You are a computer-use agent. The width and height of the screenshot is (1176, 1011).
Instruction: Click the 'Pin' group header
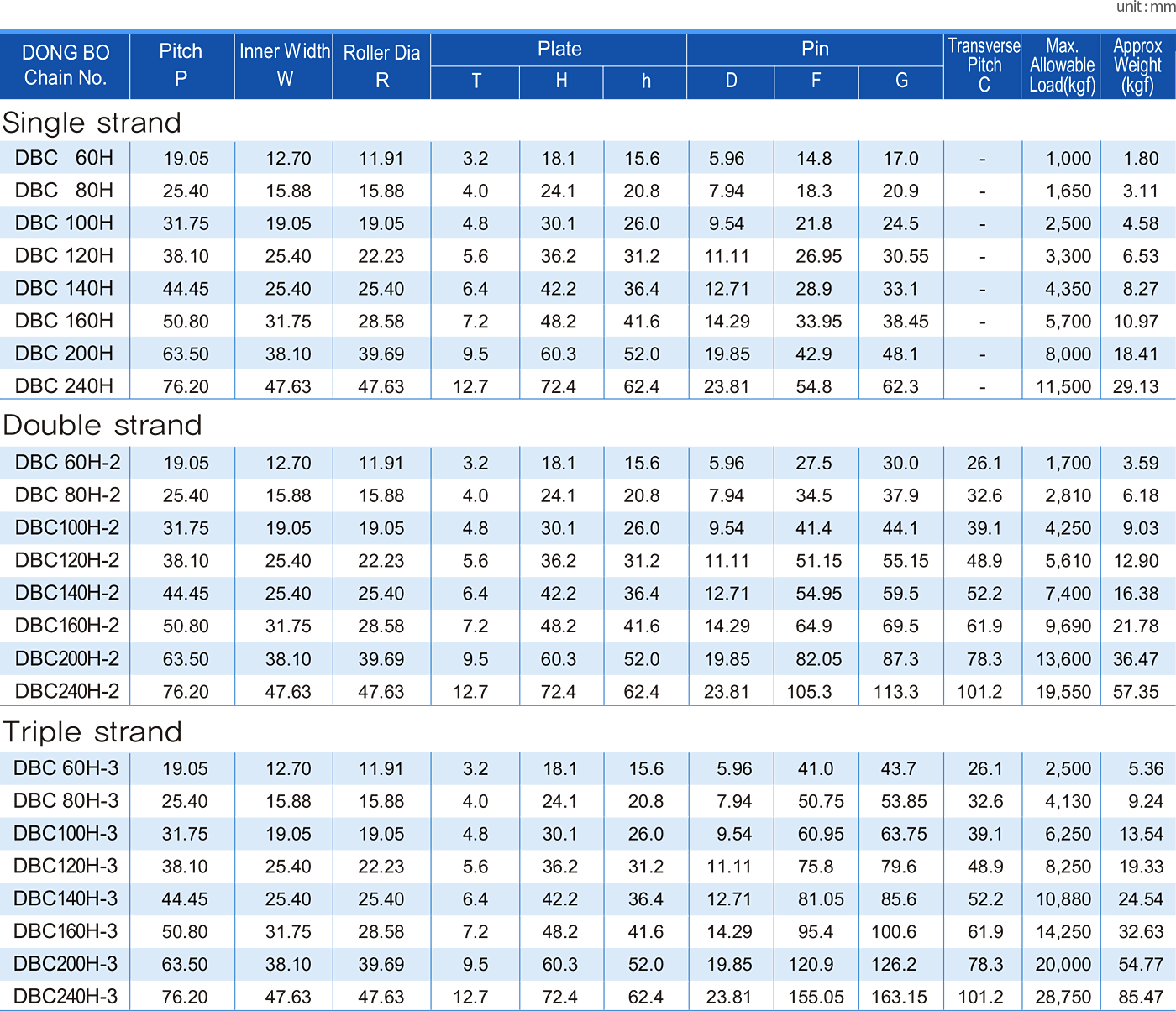click(x=815, y=50)
